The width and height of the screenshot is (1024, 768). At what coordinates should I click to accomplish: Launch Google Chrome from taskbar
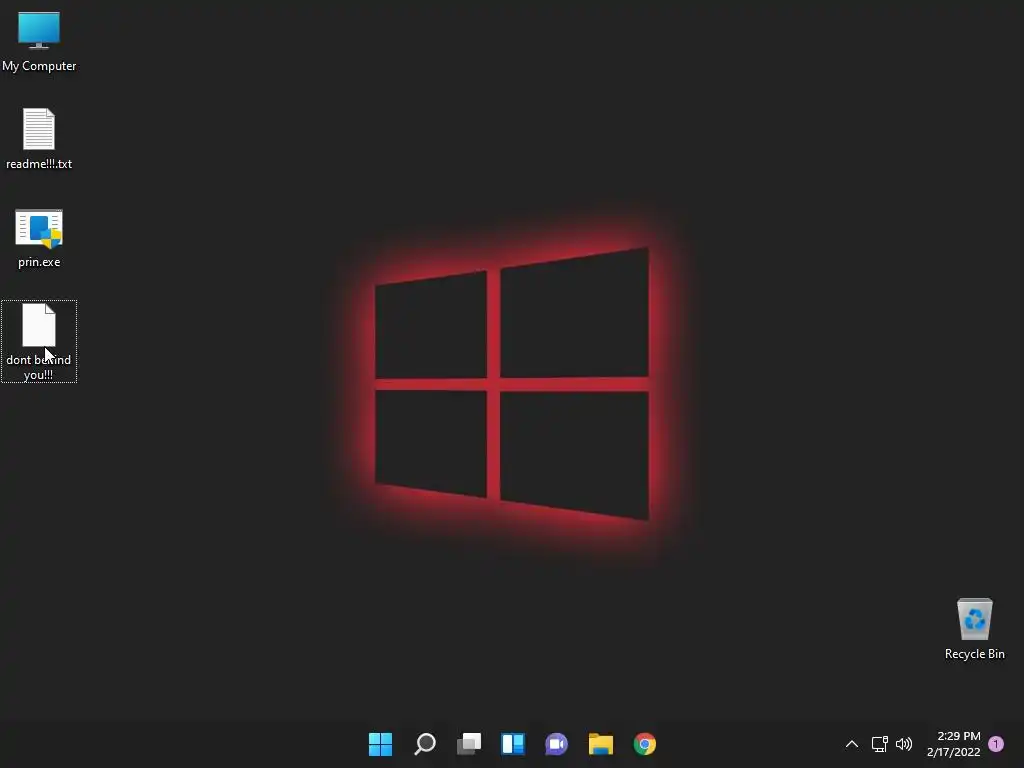[645, 744]
